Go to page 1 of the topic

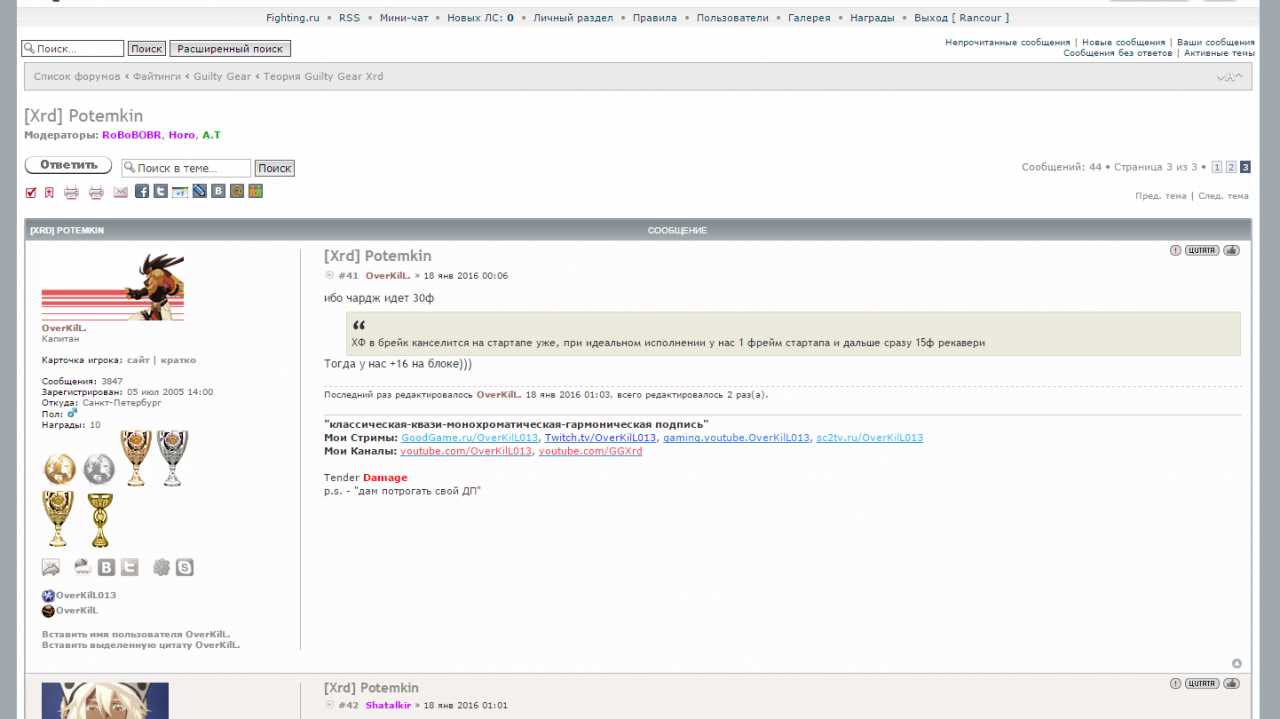[1216, 167]
